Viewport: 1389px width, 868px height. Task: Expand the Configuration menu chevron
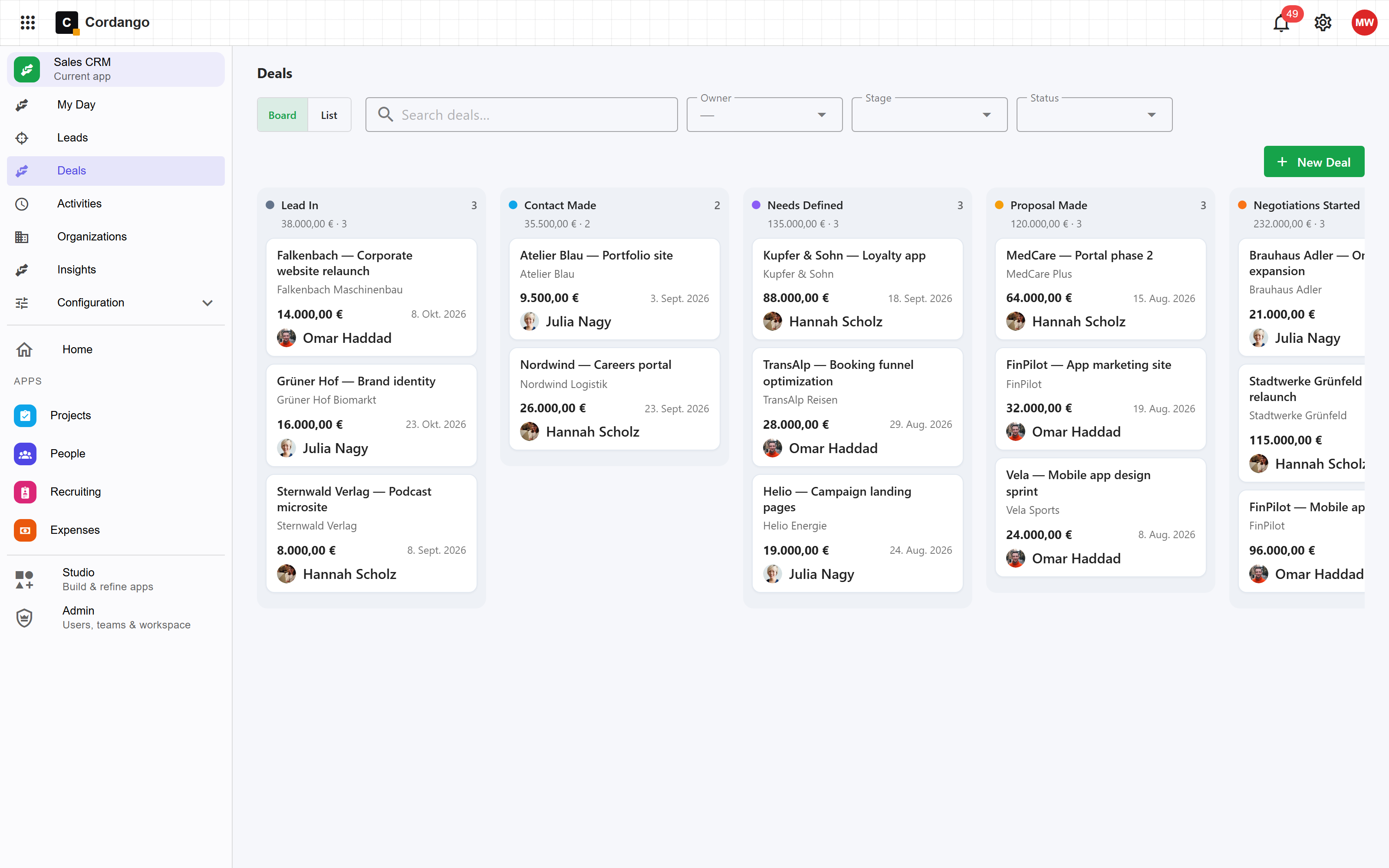208,303
